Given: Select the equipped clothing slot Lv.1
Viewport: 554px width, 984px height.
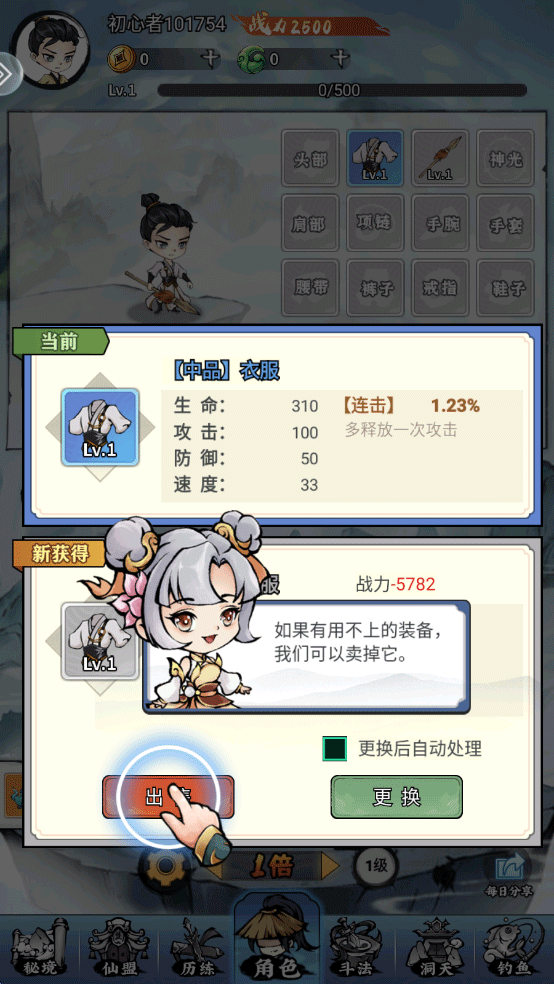Looking at the screenshot, I should [375, 158].
